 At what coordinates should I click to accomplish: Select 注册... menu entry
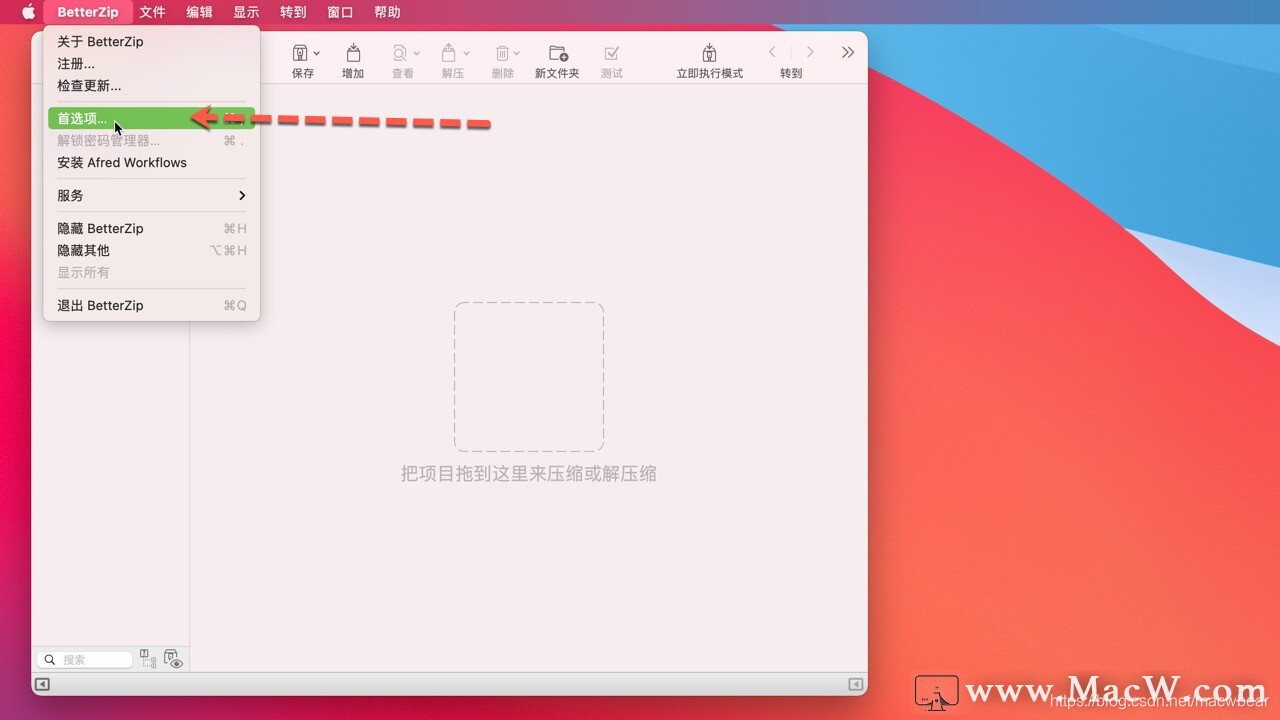pos(151,64)
